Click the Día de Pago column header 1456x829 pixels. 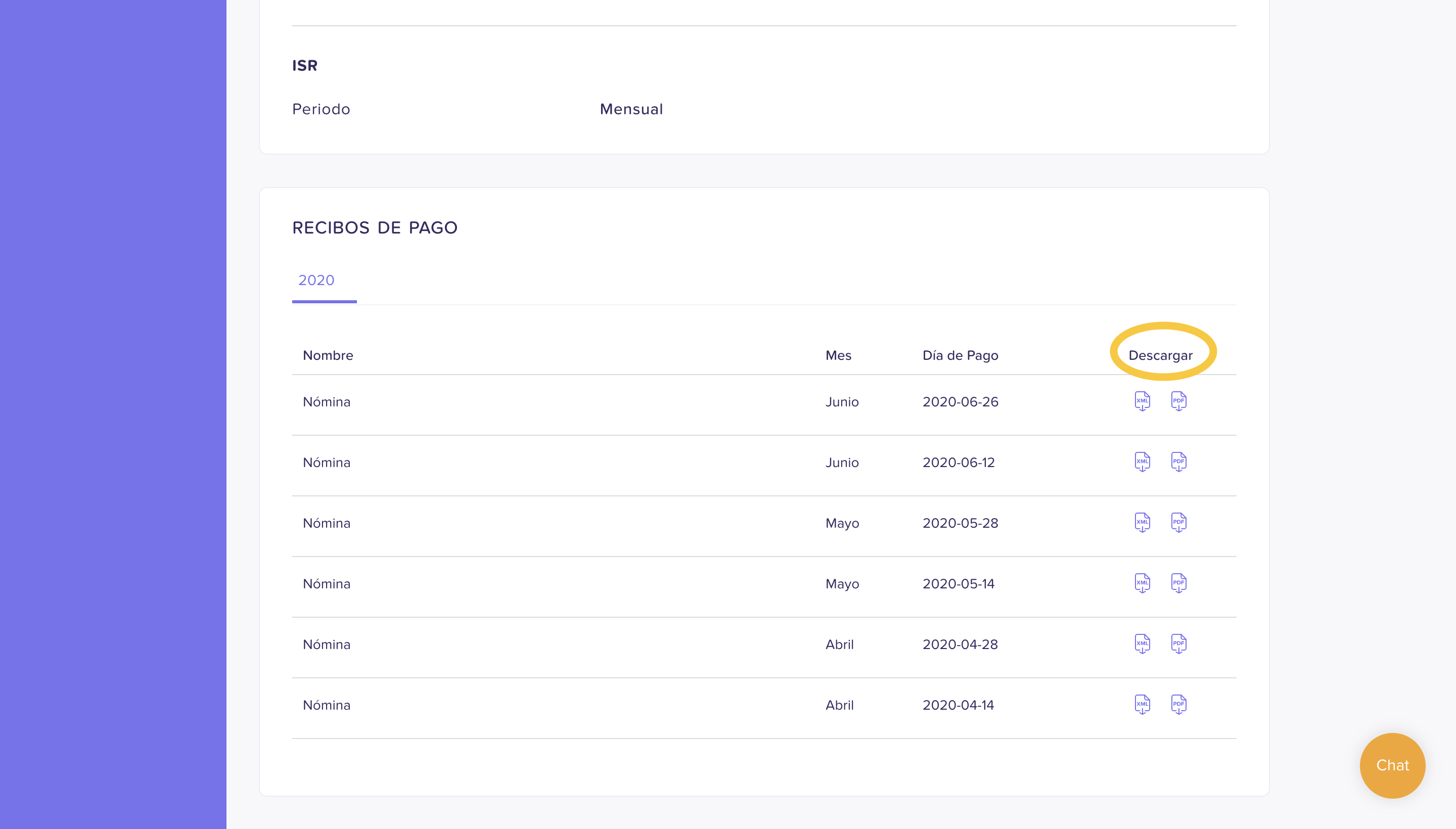pyautogui.click(x=960, y=355)
